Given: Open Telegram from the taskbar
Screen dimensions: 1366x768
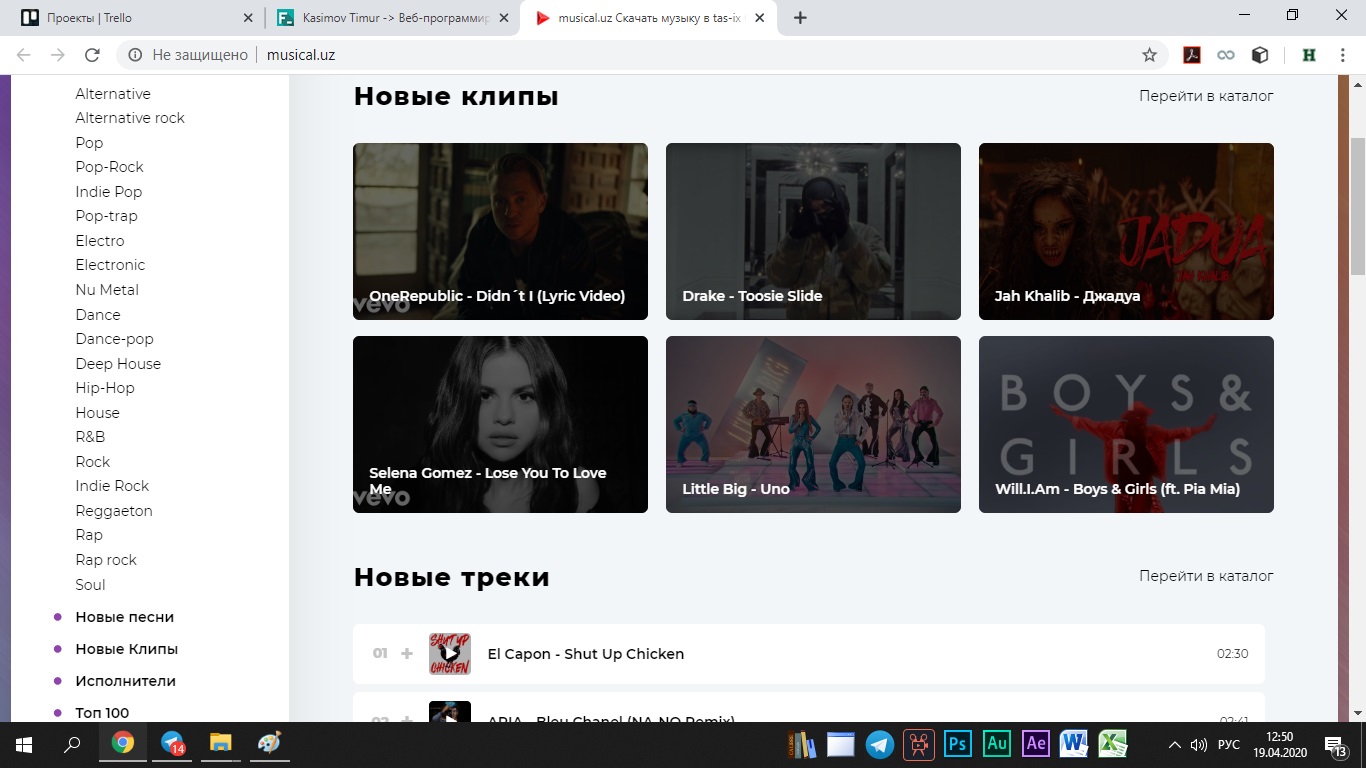Looking at the screenshot, I should coord(880,744).
